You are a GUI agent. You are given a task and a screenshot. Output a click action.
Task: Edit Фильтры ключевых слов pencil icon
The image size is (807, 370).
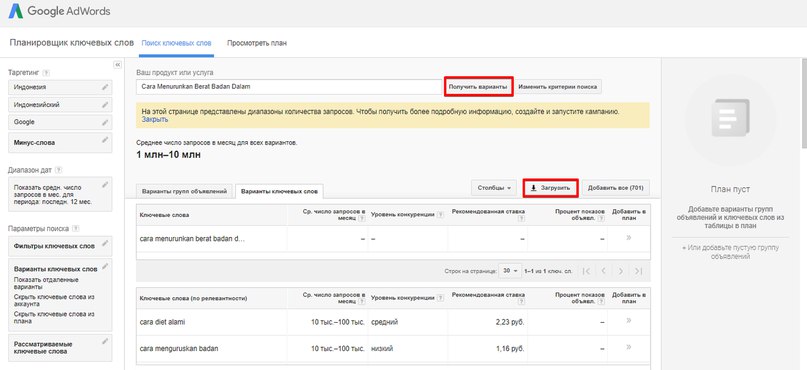106,243
